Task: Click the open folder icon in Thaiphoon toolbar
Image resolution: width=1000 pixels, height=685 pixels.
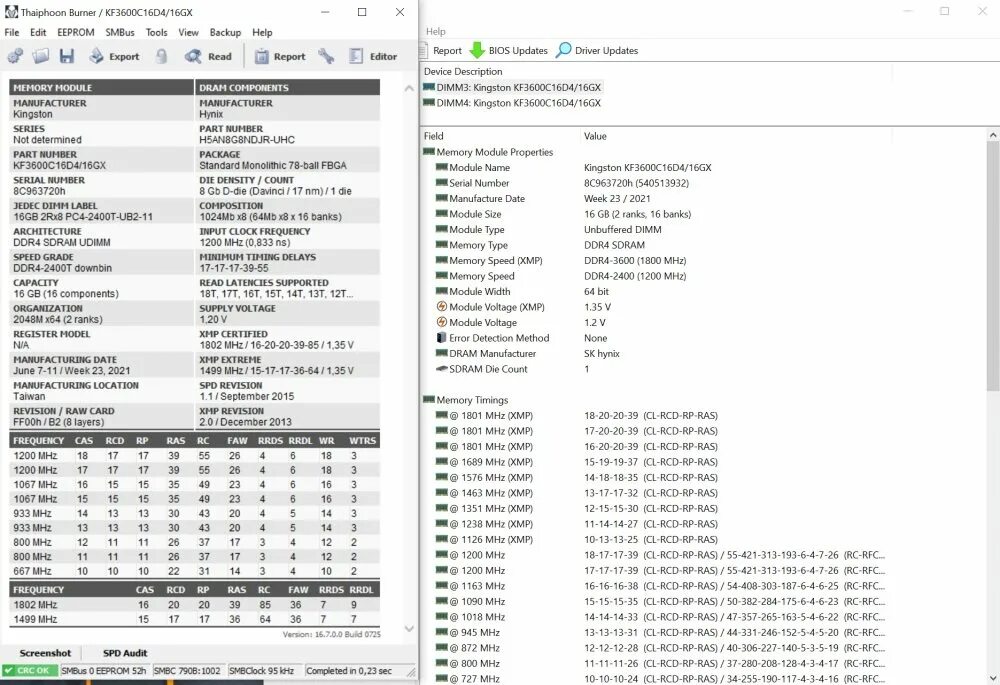Action: [41, 56]
